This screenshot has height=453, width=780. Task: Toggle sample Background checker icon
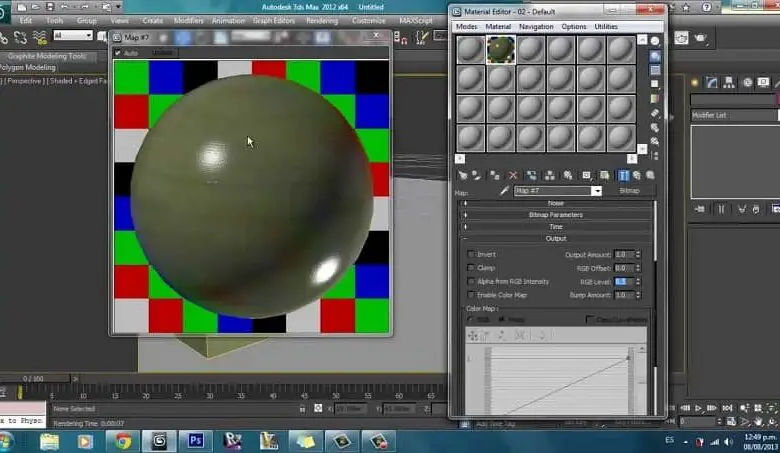click(655, 70)
